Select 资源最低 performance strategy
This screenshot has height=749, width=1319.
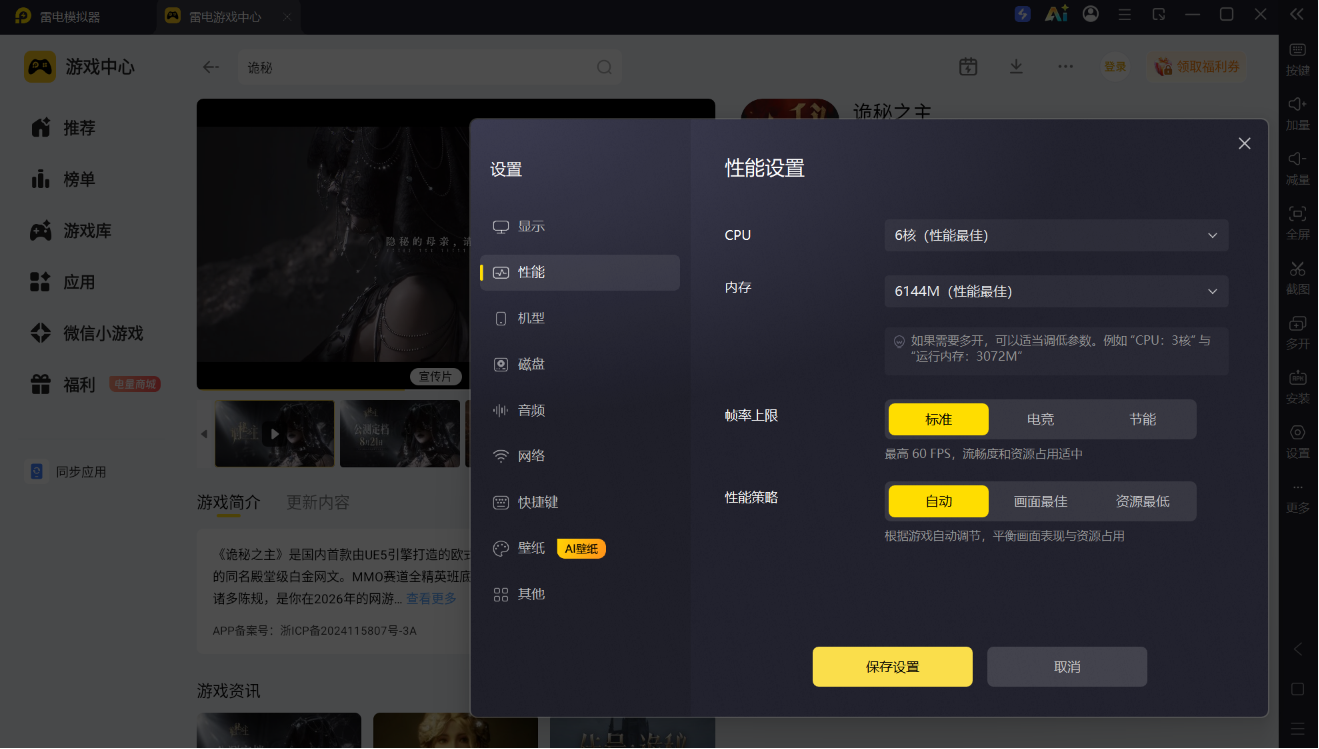point(1142,502)
